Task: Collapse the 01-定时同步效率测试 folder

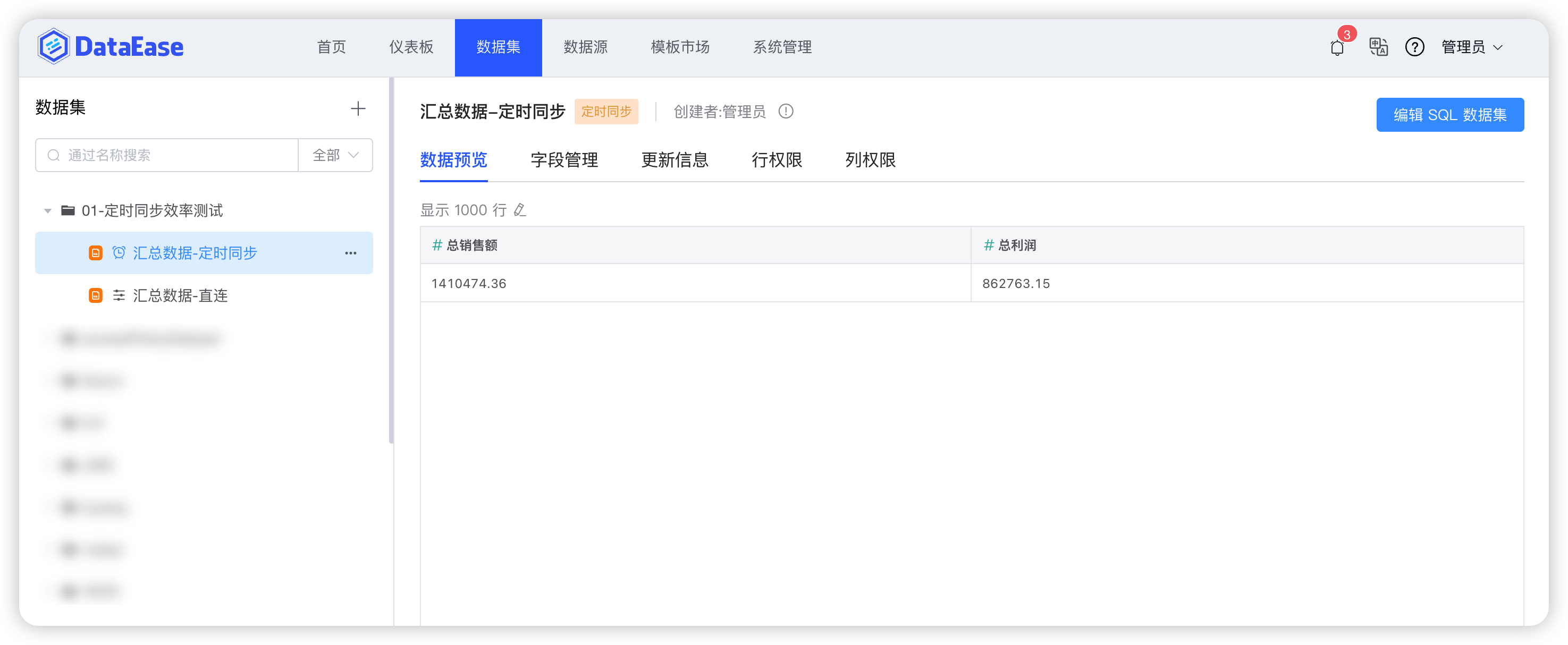Action: [47, 211]
